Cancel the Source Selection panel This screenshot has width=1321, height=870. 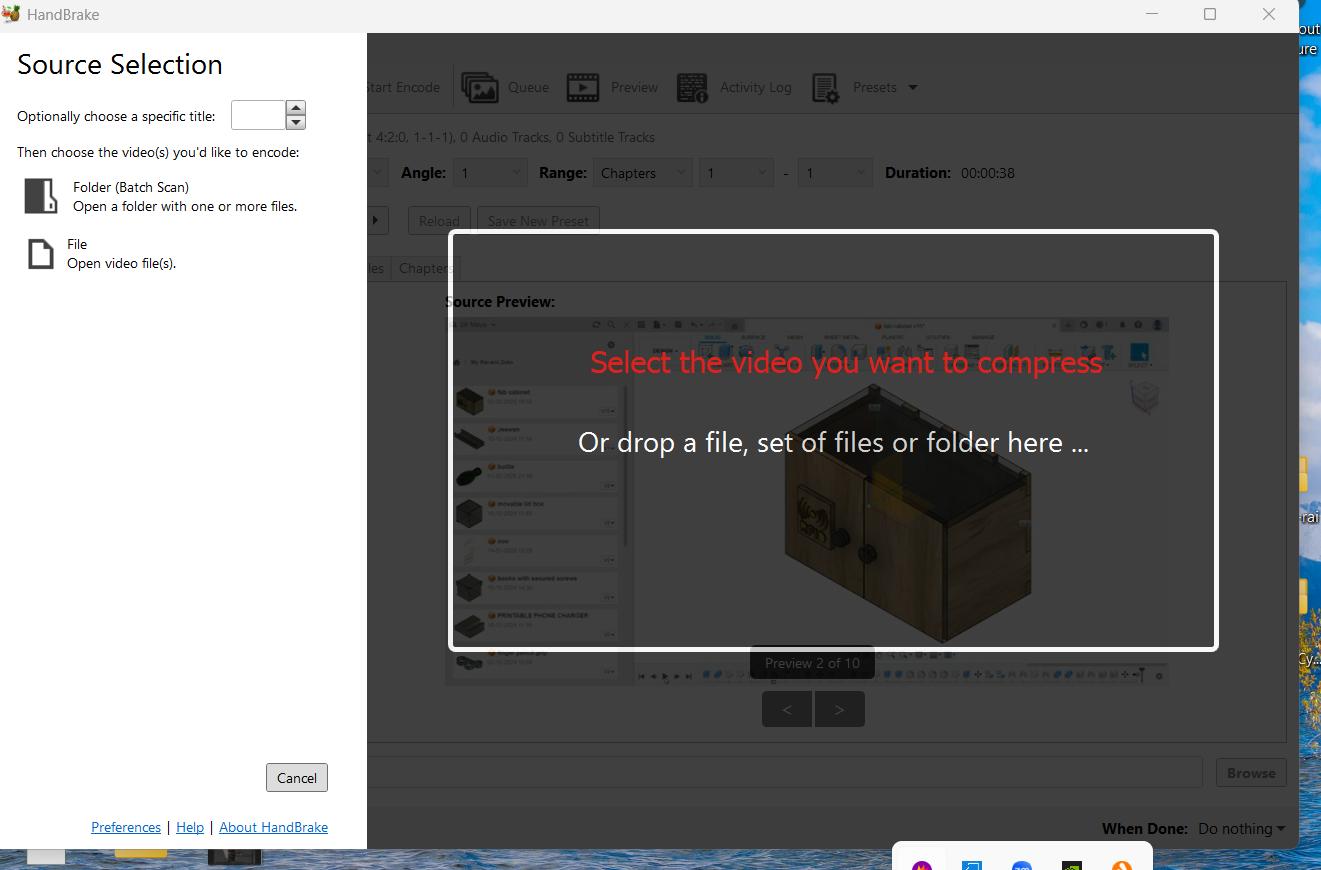297,778
